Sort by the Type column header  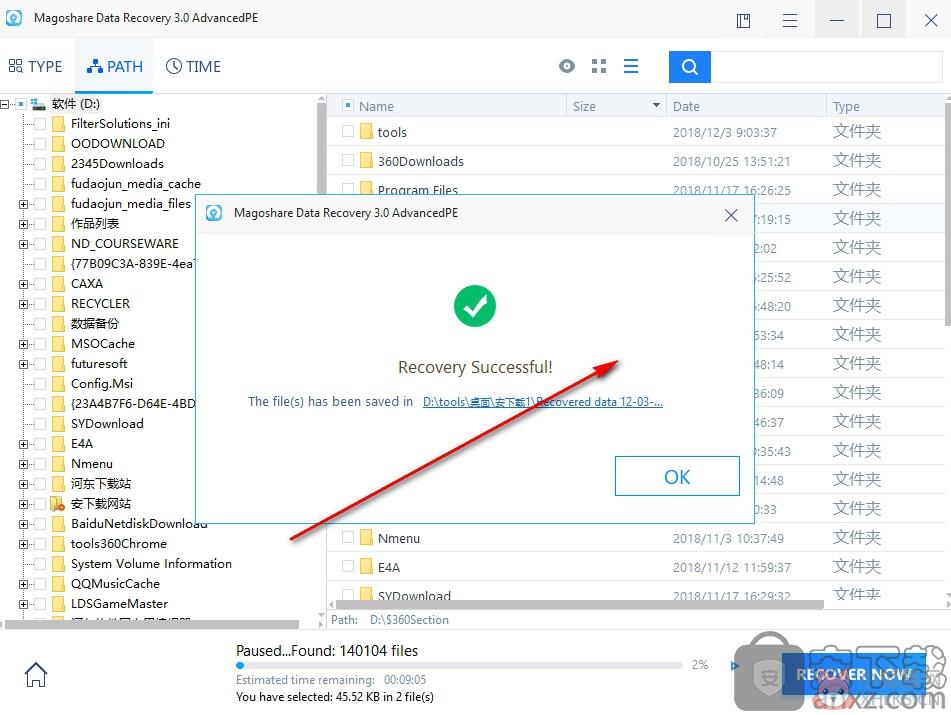[846, 106]
